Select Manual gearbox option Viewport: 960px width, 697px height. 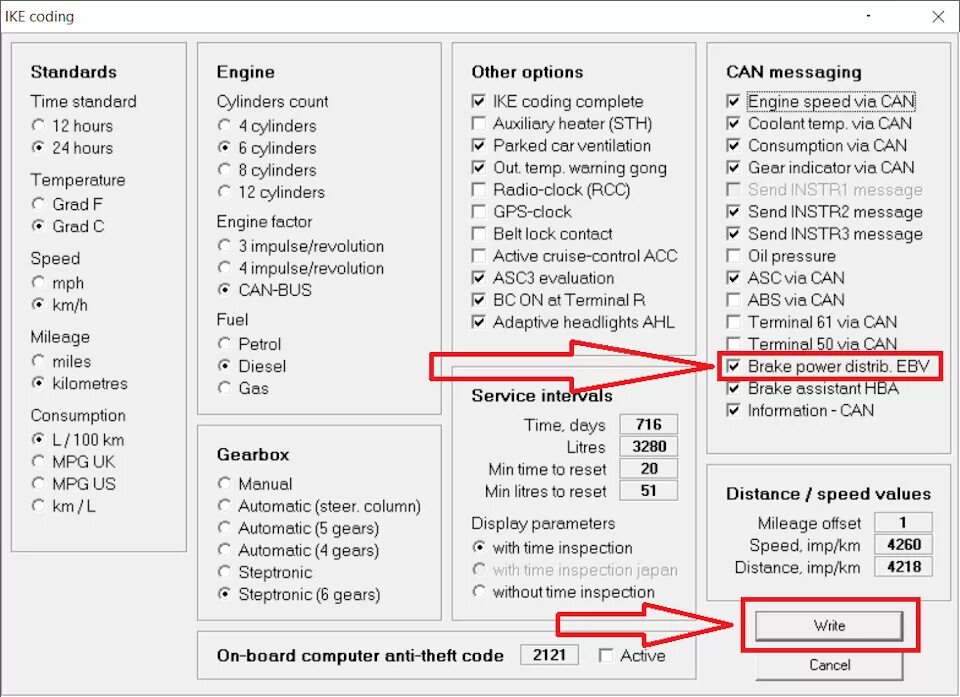click(x=224, y=483)
